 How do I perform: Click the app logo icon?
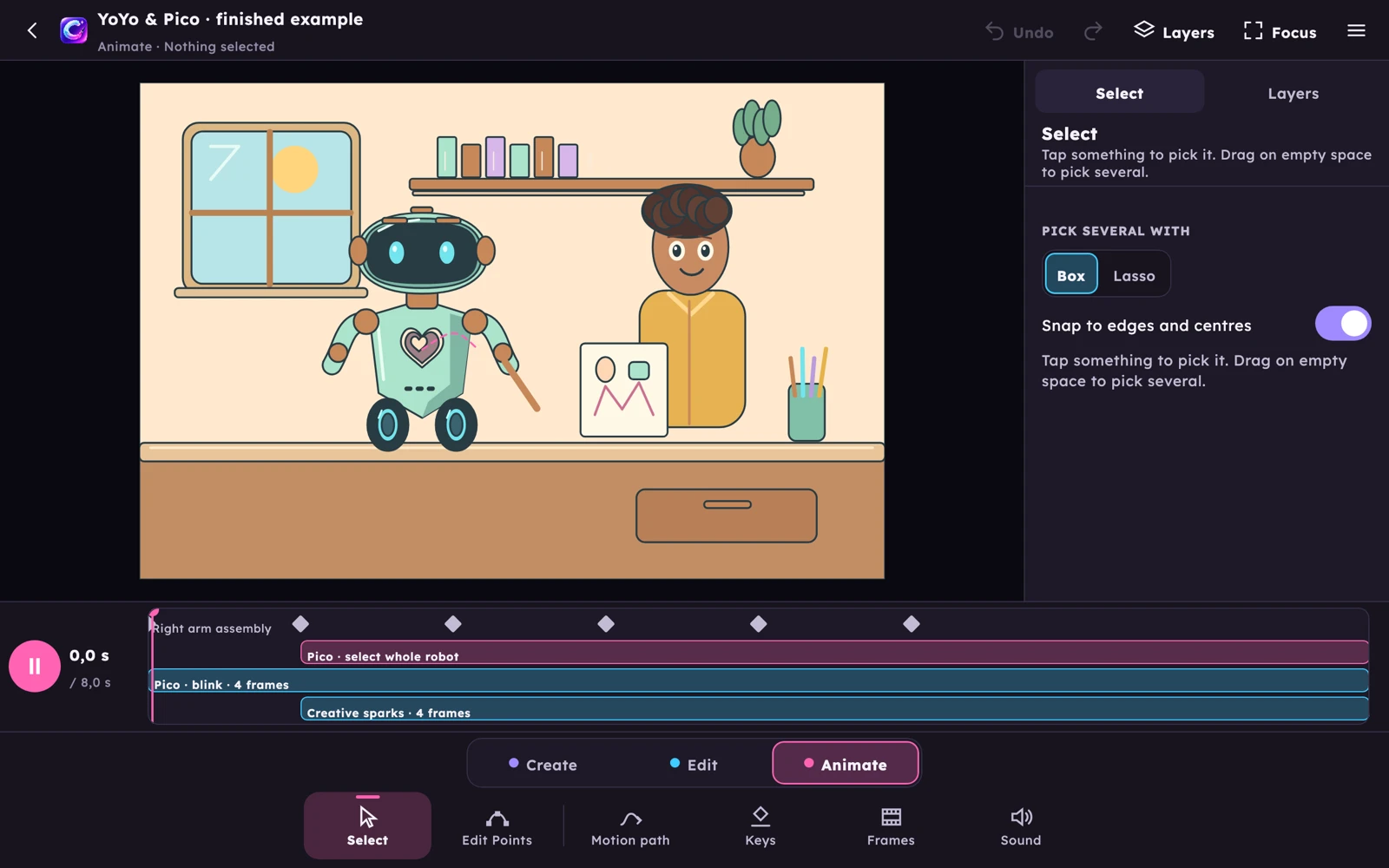(74, 30)
